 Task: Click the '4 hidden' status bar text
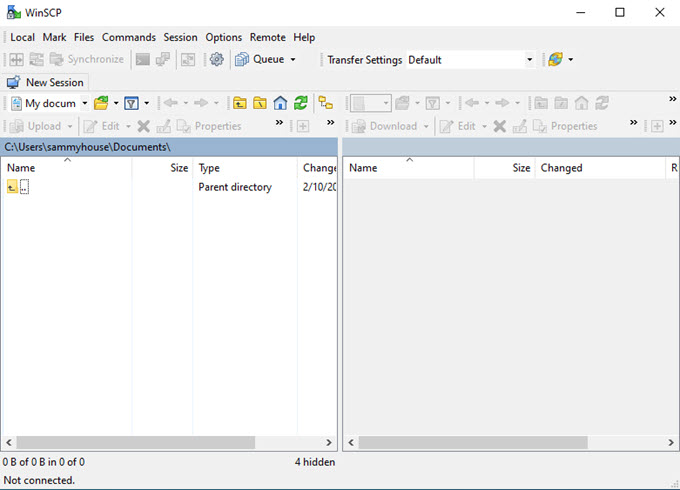(x=315, y=462)
